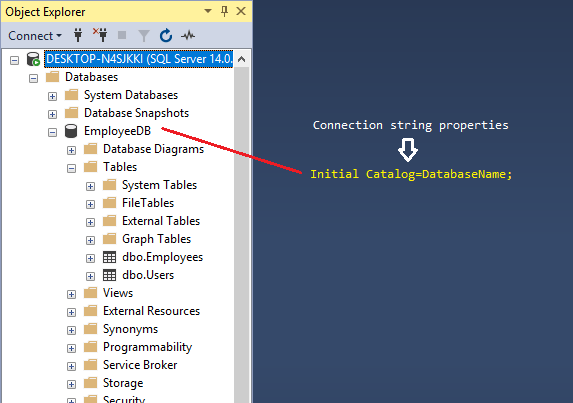Open the Activity Monitor pulse icon

coord(188,35)
